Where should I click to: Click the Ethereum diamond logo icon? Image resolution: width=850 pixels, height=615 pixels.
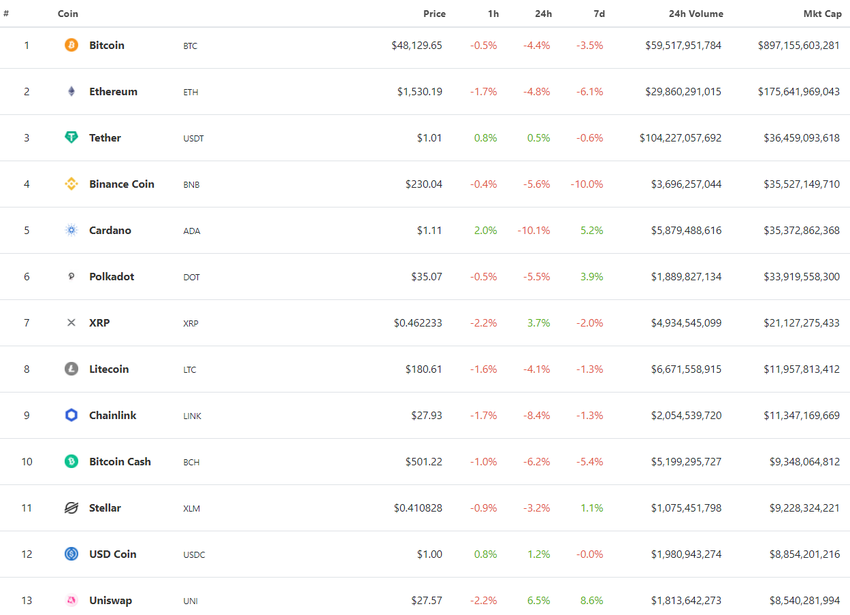coord(71,91)
